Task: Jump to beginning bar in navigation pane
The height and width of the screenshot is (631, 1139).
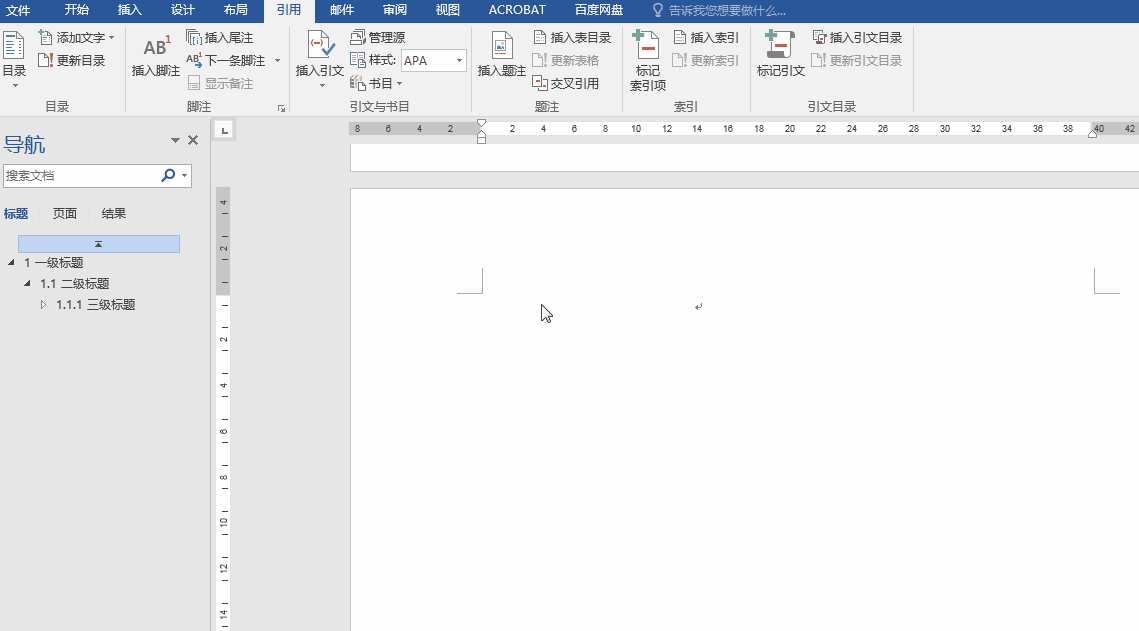Action: tap(99, 244)
